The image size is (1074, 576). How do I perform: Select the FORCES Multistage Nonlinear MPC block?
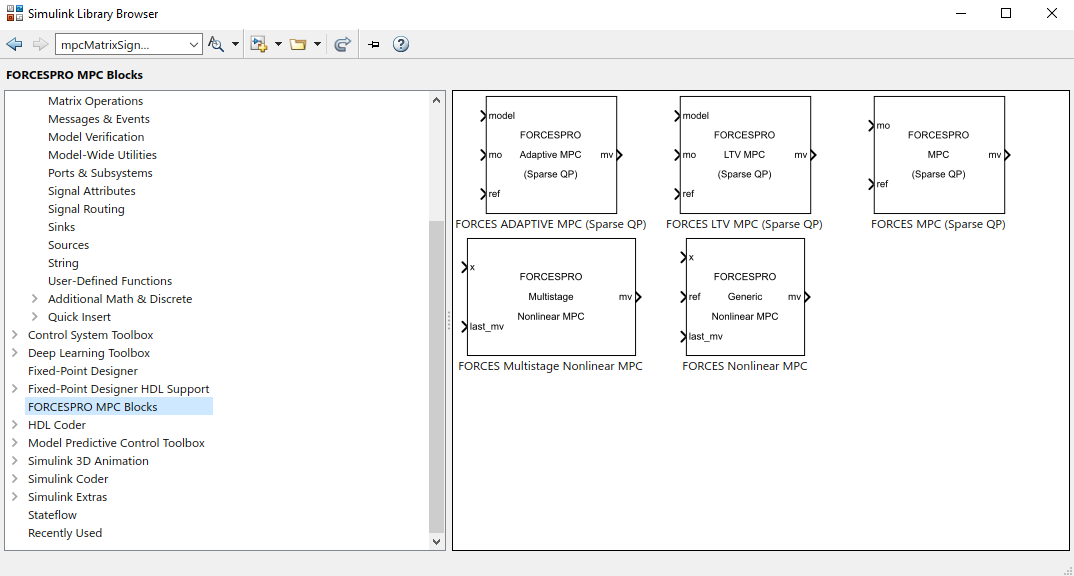(550, 297)
